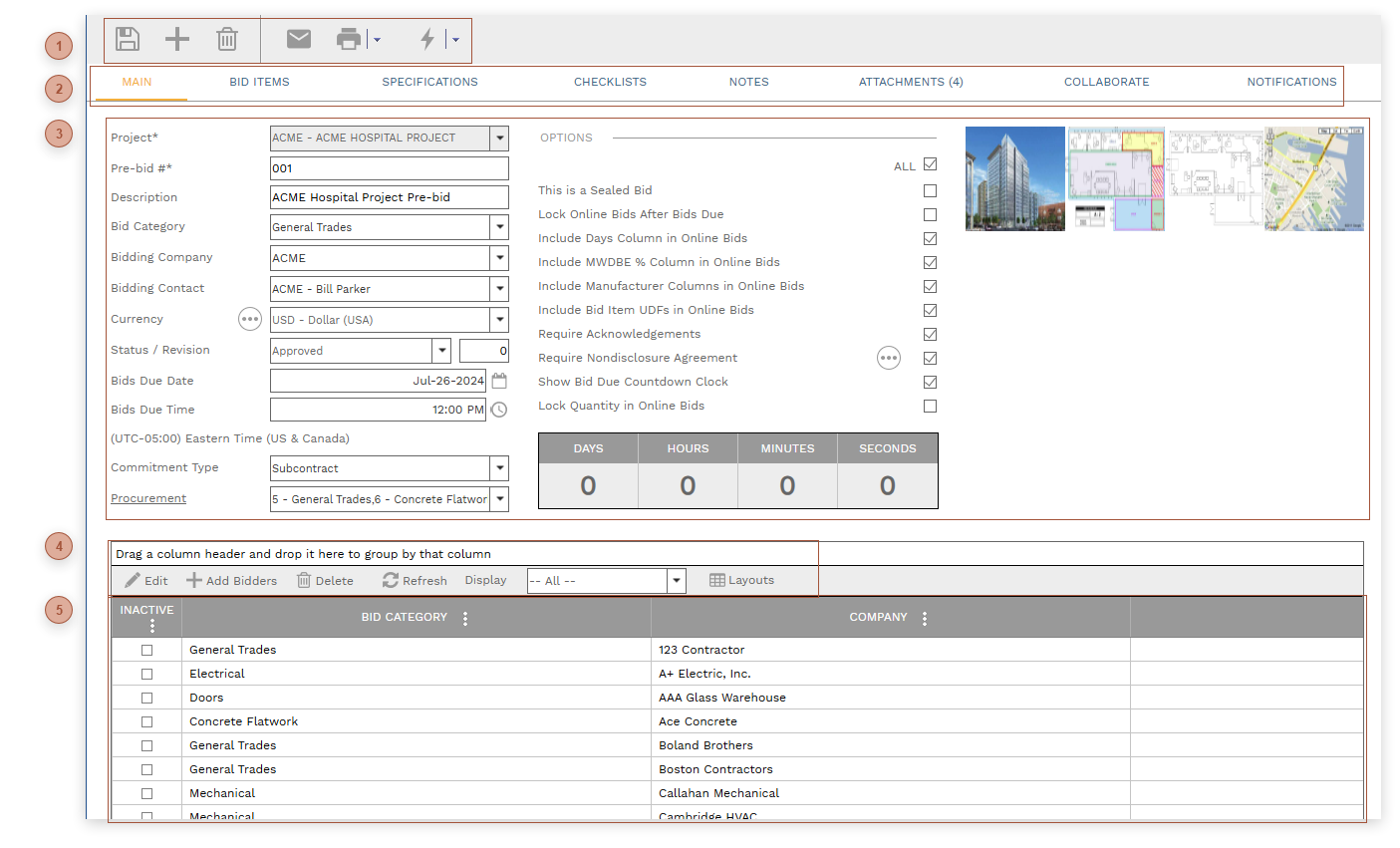
Task: Click the envelope email icon
Action: click(x=299, y=39)
